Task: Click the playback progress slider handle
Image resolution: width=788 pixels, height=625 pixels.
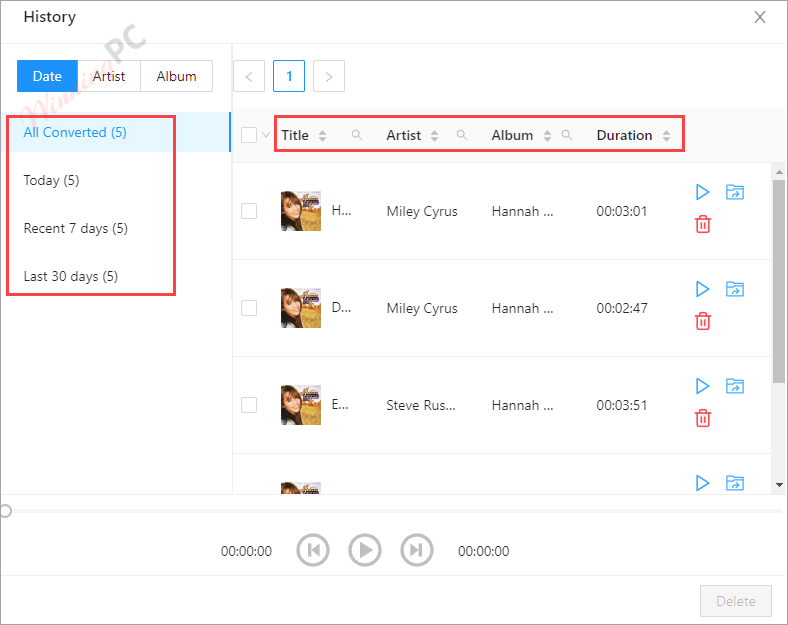Action: (5, 511)
